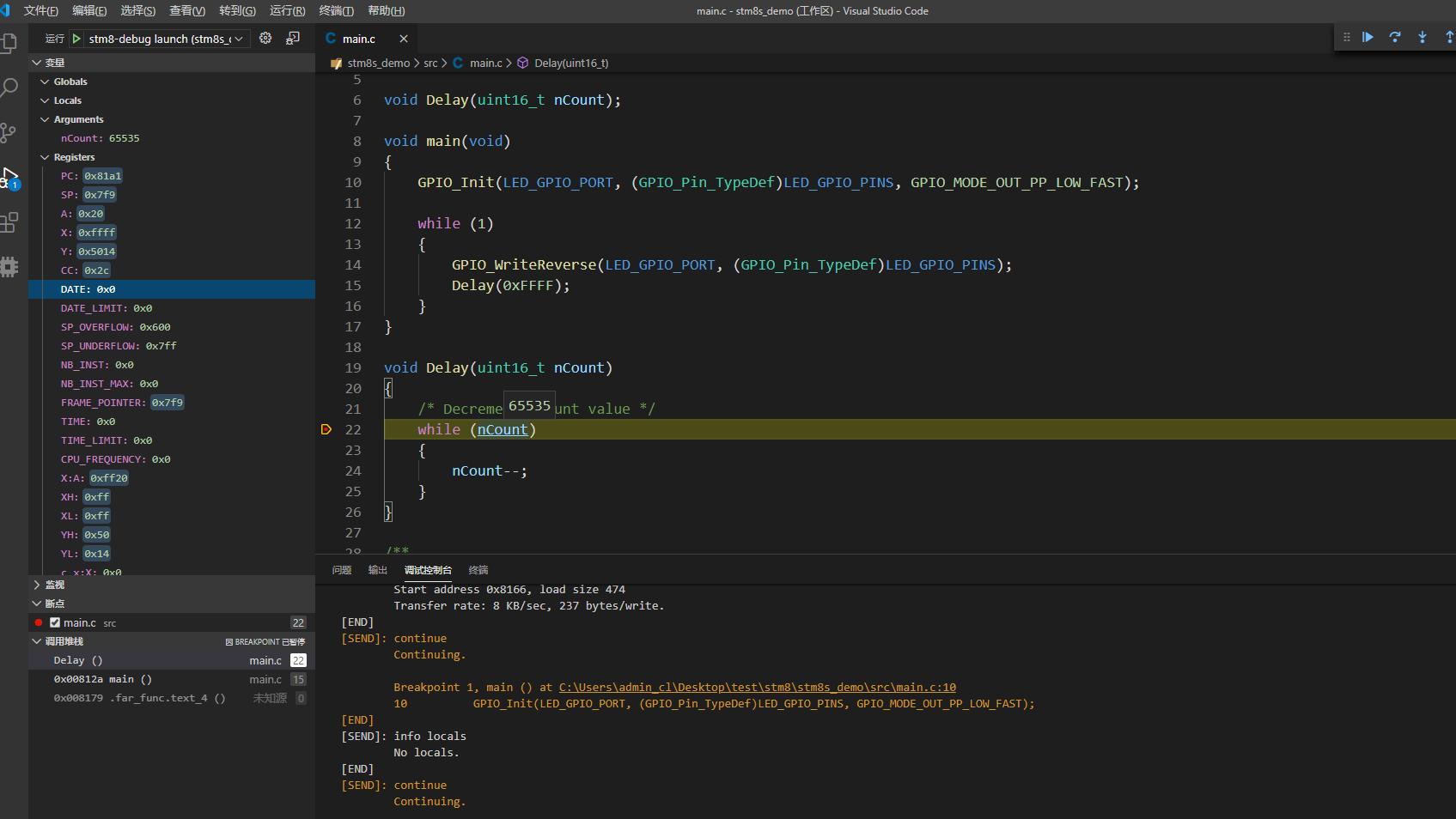Open the main.c:10 file path link
Image resolution: width=1456 pixels, height=819 pixels.
point(757,687)
